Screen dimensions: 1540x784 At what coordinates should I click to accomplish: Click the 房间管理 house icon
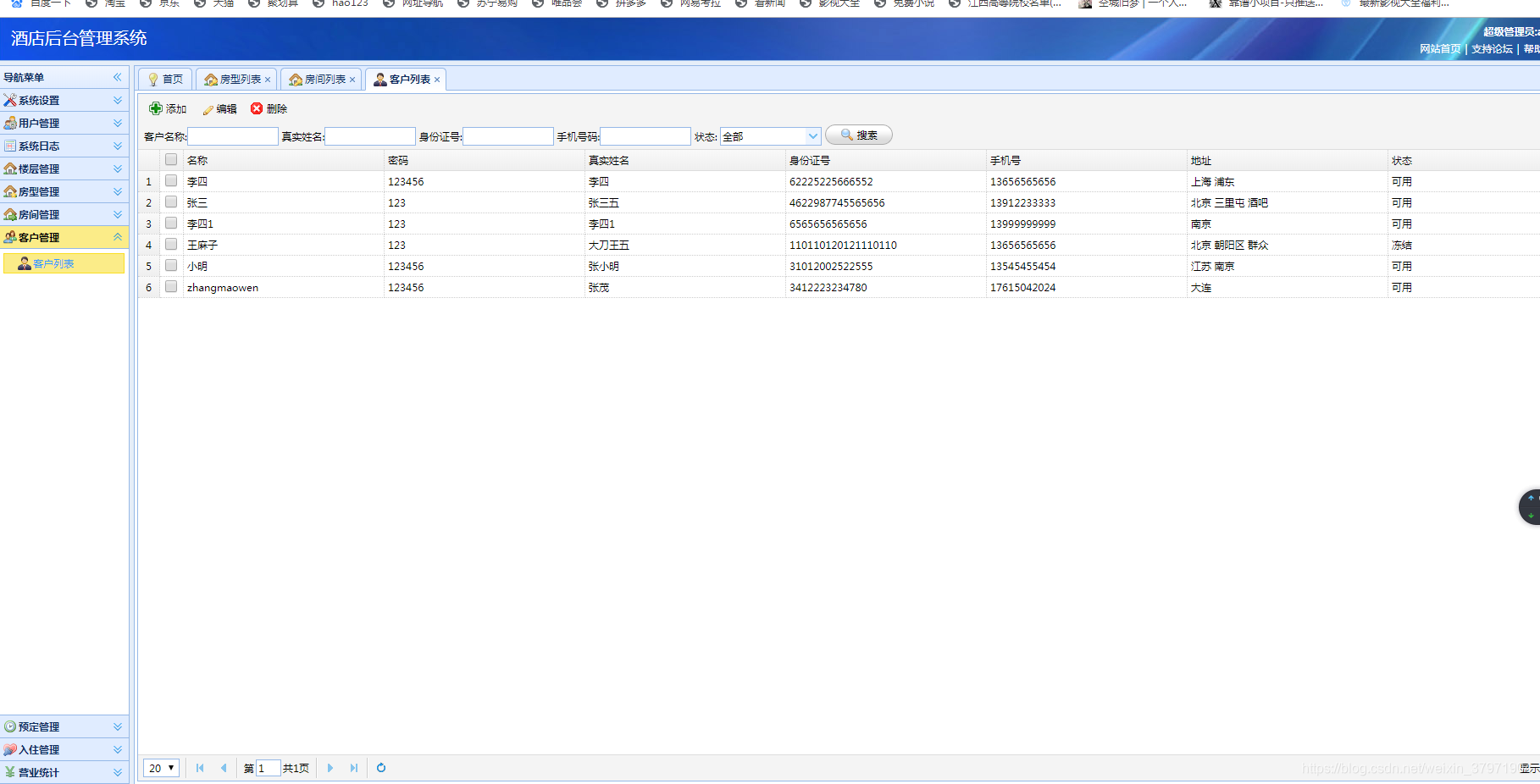[10, 214]
